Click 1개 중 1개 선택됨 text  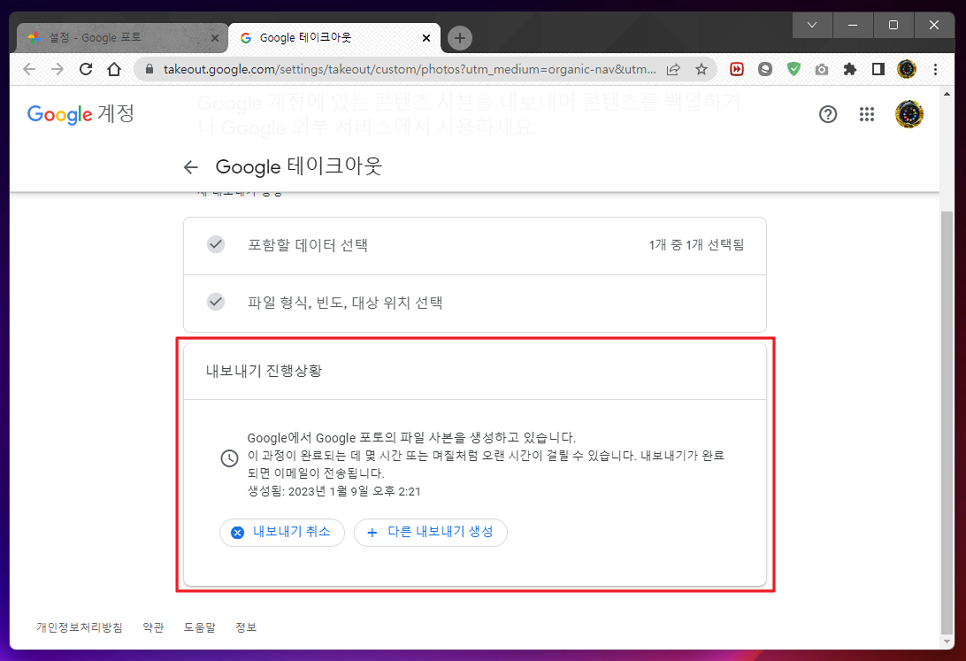696,245
